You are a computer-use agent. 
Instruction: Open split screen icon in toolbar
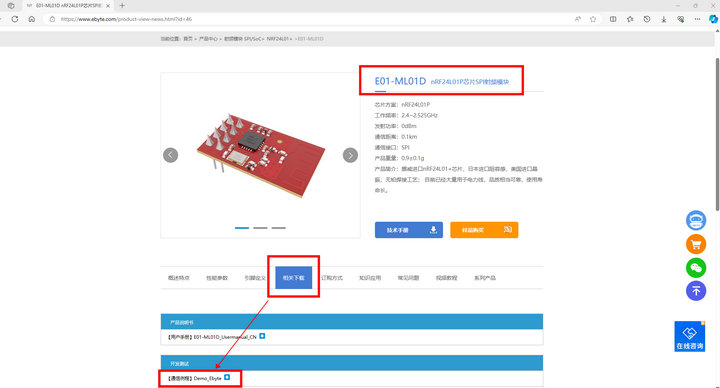(613, 19)
